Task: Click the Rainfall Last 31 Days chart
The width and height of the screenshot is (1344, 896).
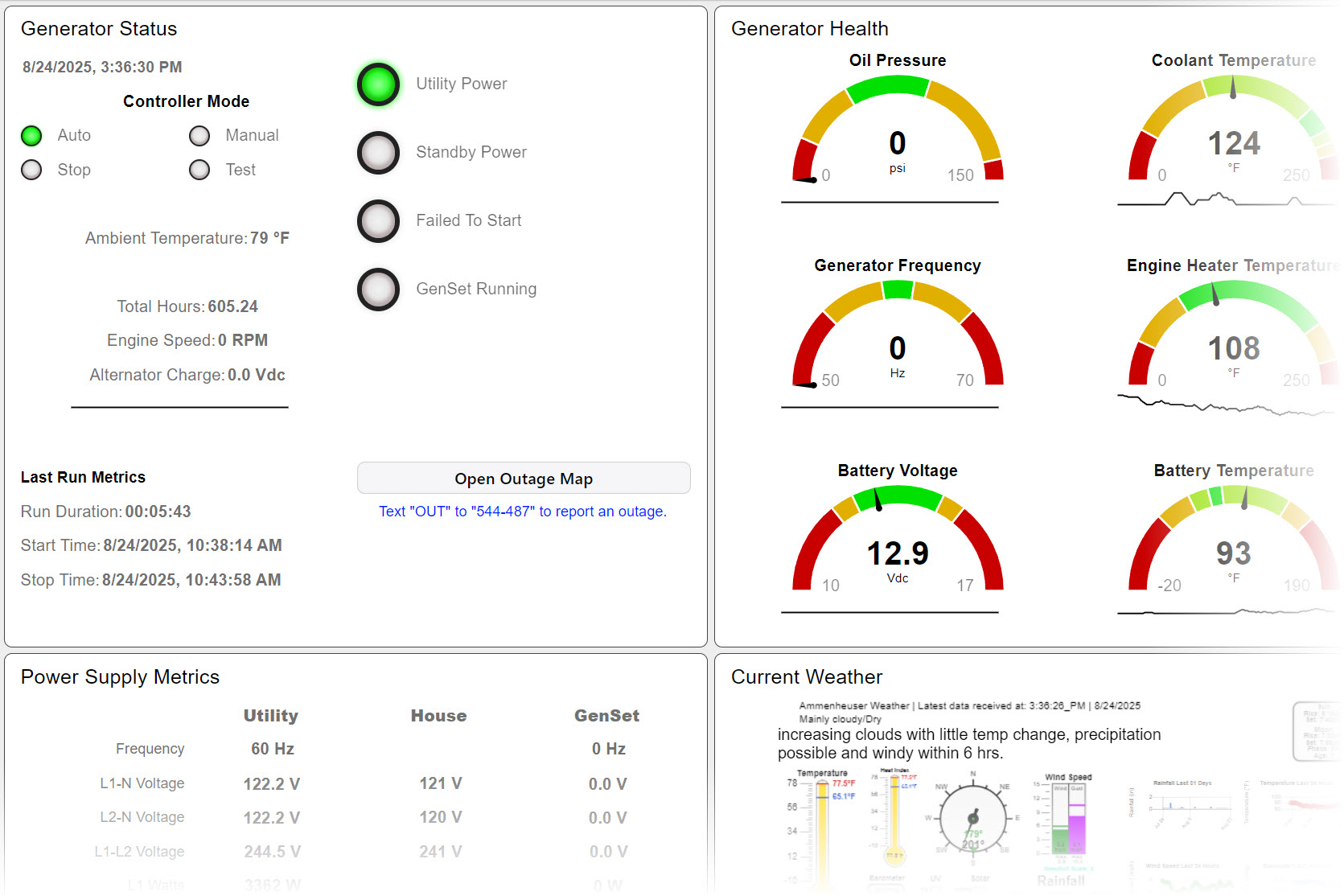Action: (x=1190, y=804)
